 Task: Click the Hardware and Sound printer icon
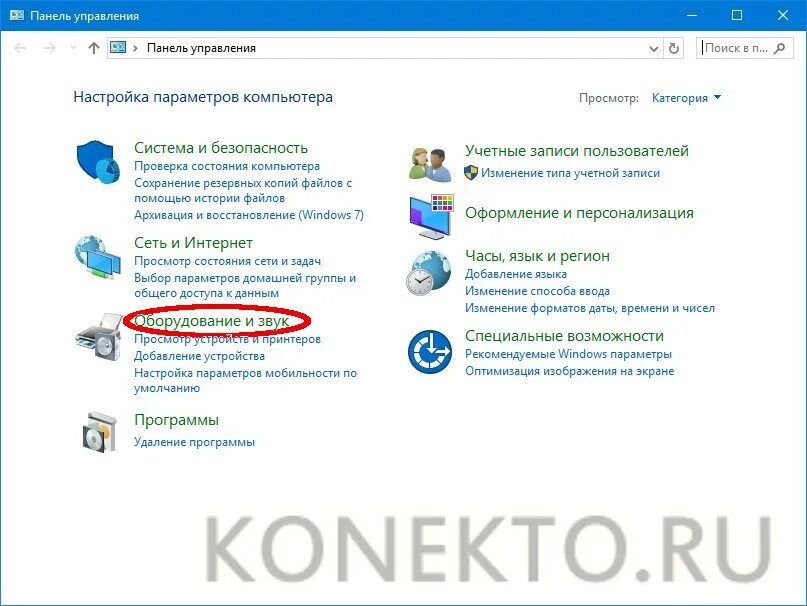point(99,336)
